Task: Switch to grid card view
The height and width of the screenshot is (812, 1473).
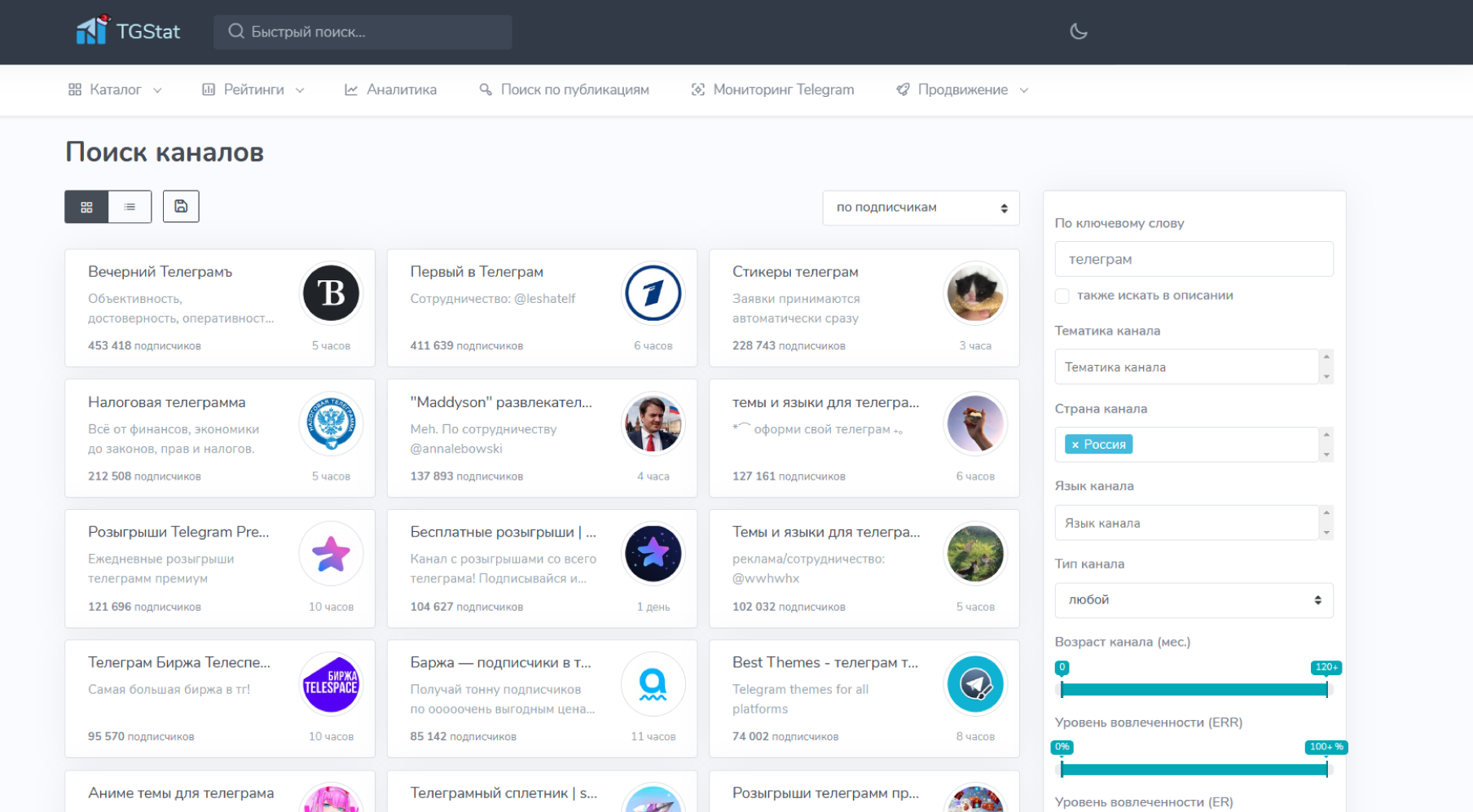Action: click(86, 207)
